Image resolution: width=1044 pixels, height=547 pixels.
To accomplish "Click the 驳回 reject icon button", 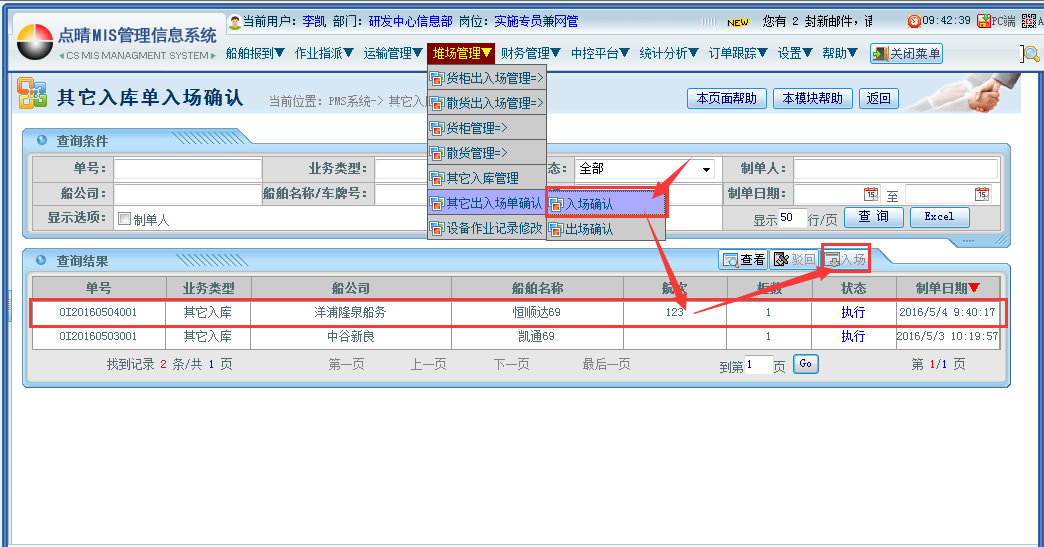I will tap(794, 260).
